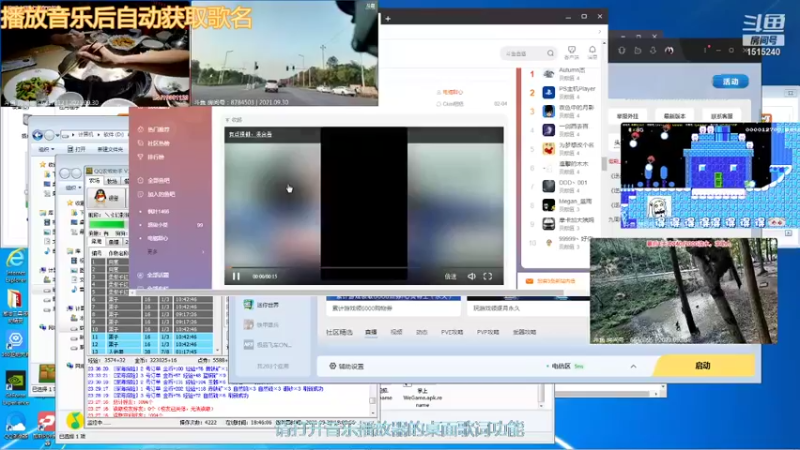Select highlighted row 11 in the farm table
Image resolution: width=800 pixels, height=450 pixels.
[x=152, y=337]
